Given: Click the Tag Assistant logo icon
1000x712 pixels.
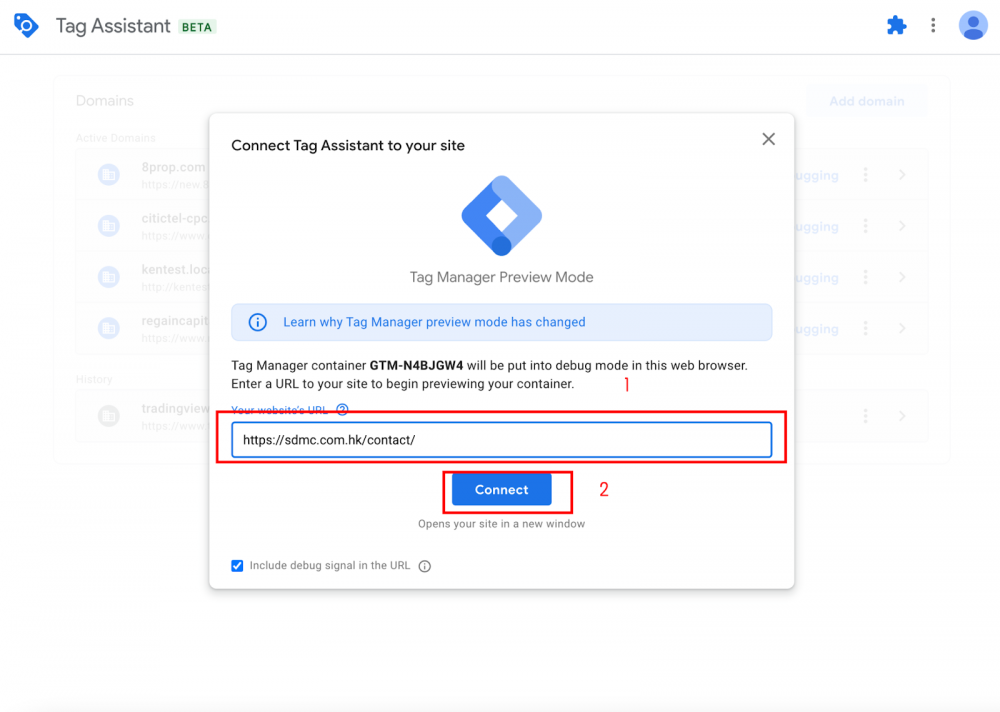Looking at the screenshot, I should (26, 26).
